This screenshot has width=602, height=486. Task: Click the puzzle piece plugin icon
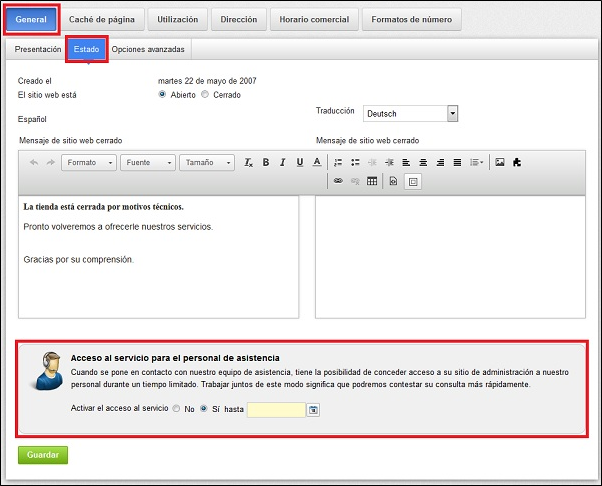coord(517,162)
